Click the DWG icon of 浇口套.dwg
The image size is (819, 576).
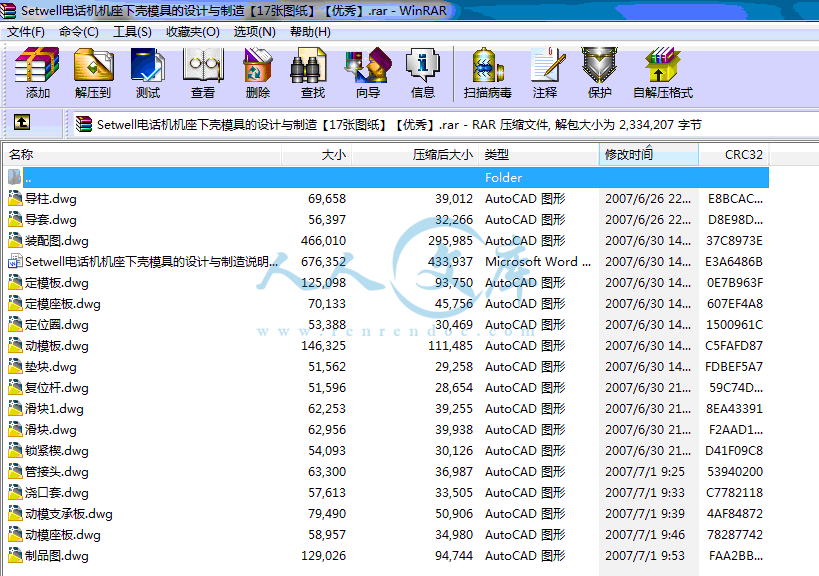15,492
